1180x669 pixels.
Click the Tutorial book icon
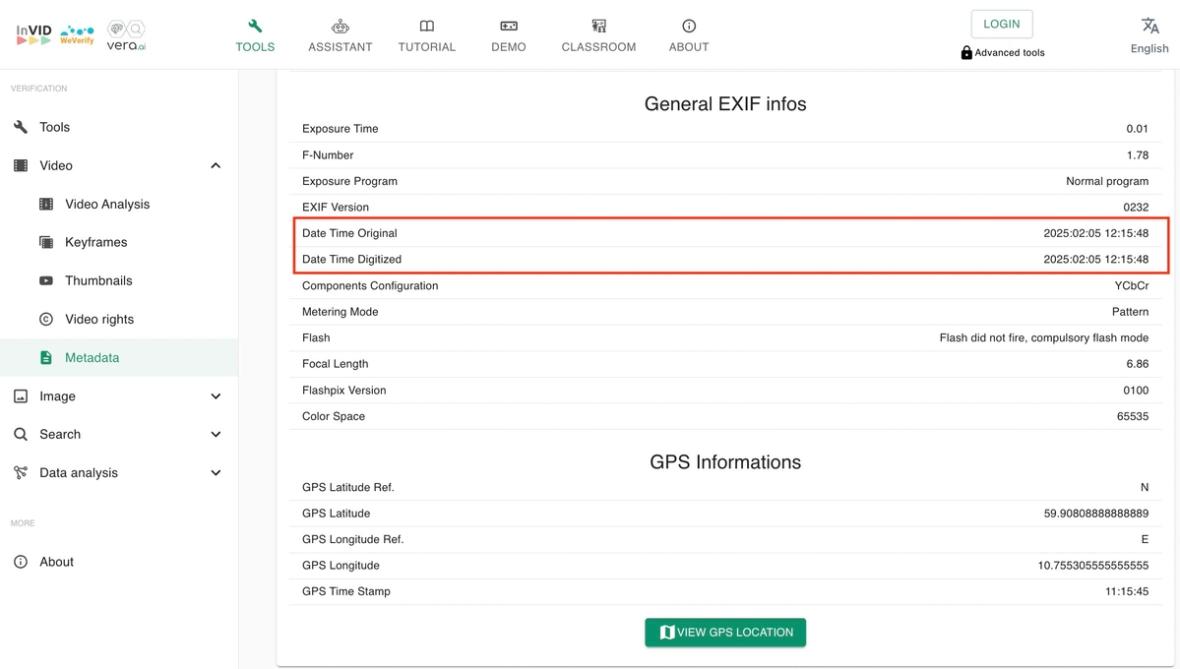pyautogui.click(x=427, y=26)
